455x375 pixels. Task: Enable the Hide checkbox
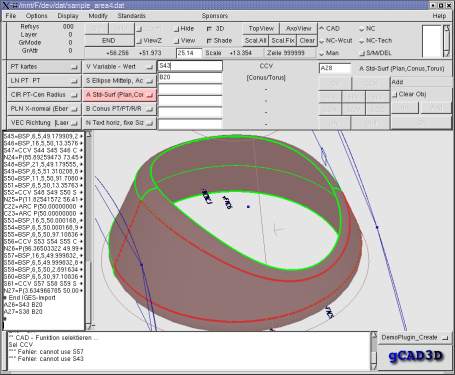tap(176, 29)
